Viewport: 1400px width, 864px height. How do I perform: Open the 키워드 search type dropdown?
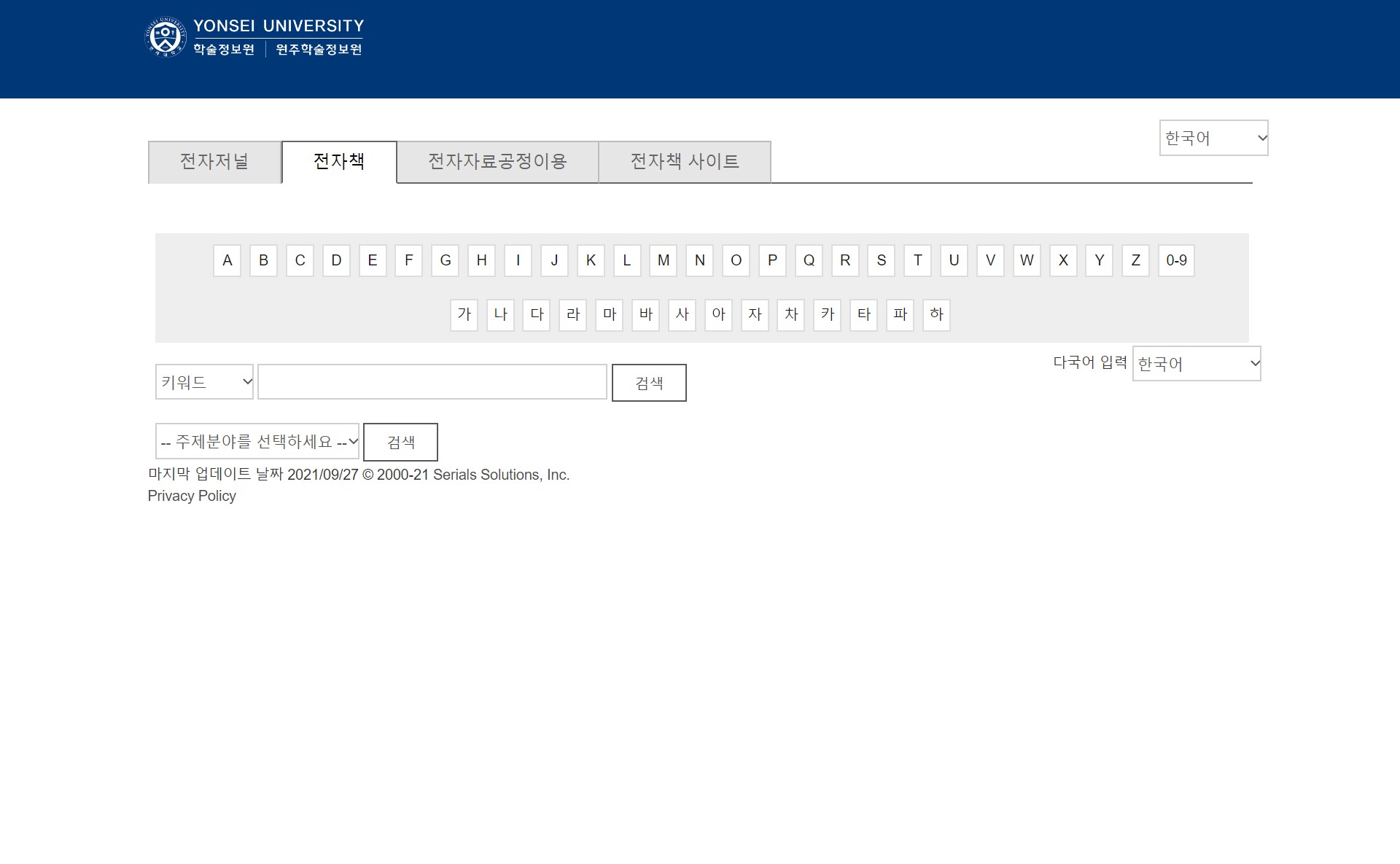pos(204,382)
